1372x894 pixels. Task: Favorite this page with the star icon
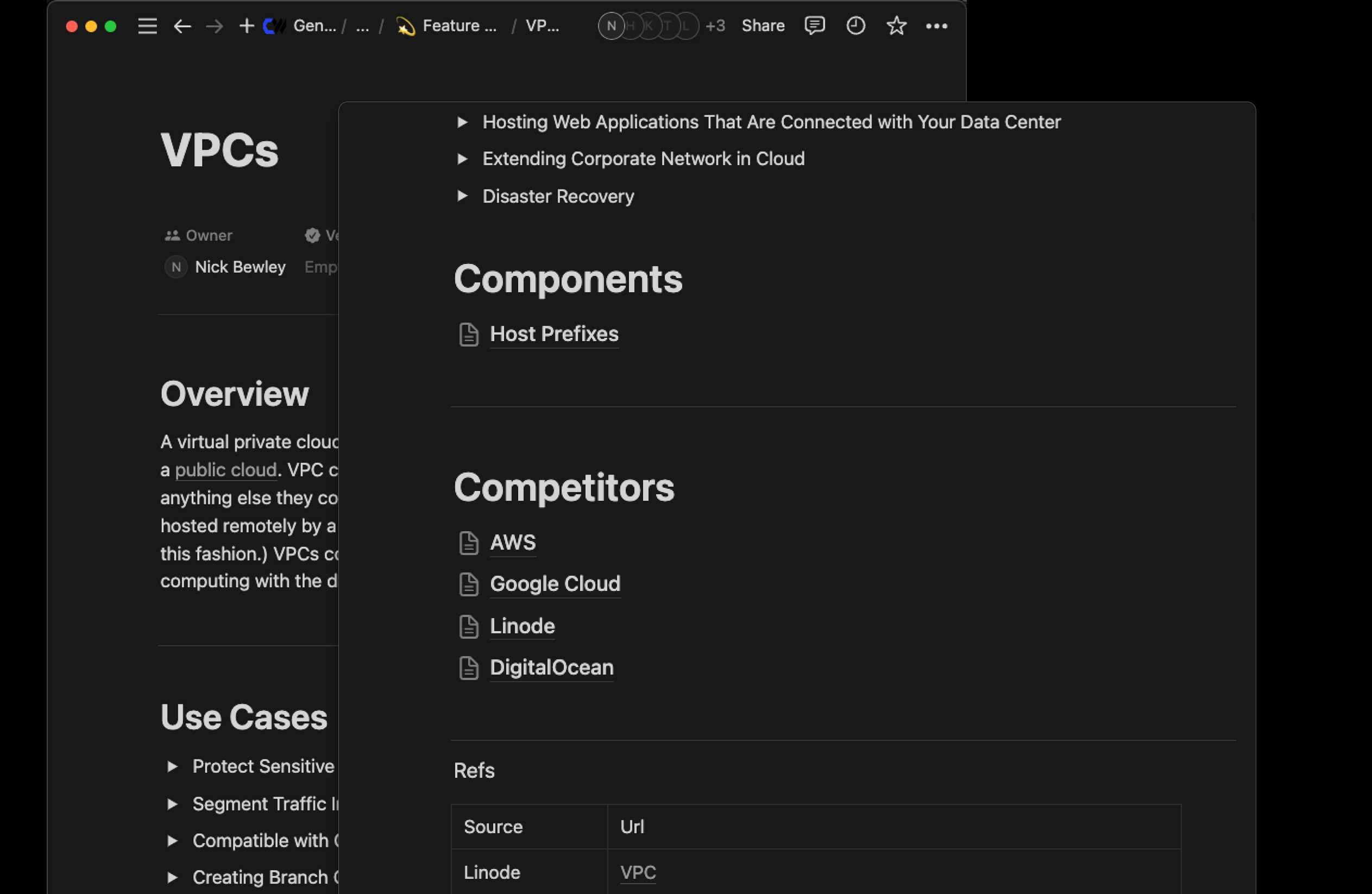point(896,26)
